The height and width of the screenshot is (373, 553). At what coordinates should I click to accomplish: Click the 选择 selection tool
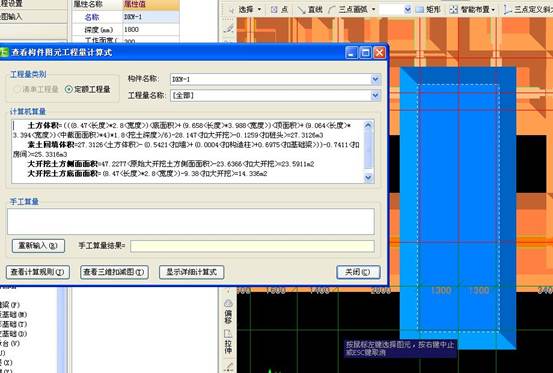tap(245, 10)
